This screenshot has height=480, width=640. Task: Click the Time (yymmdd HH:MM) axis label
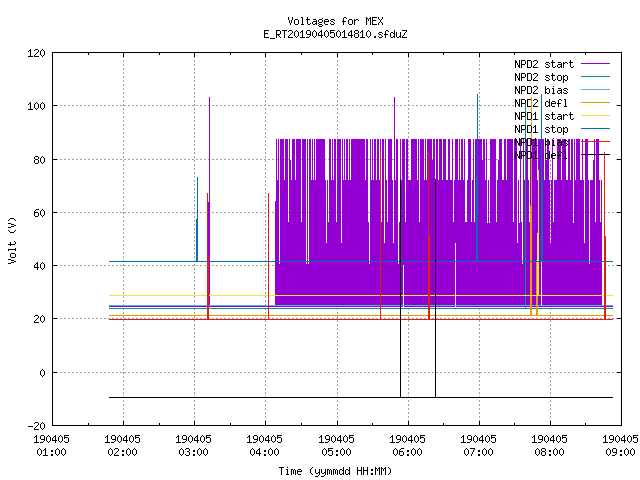(x=335, y=471)
